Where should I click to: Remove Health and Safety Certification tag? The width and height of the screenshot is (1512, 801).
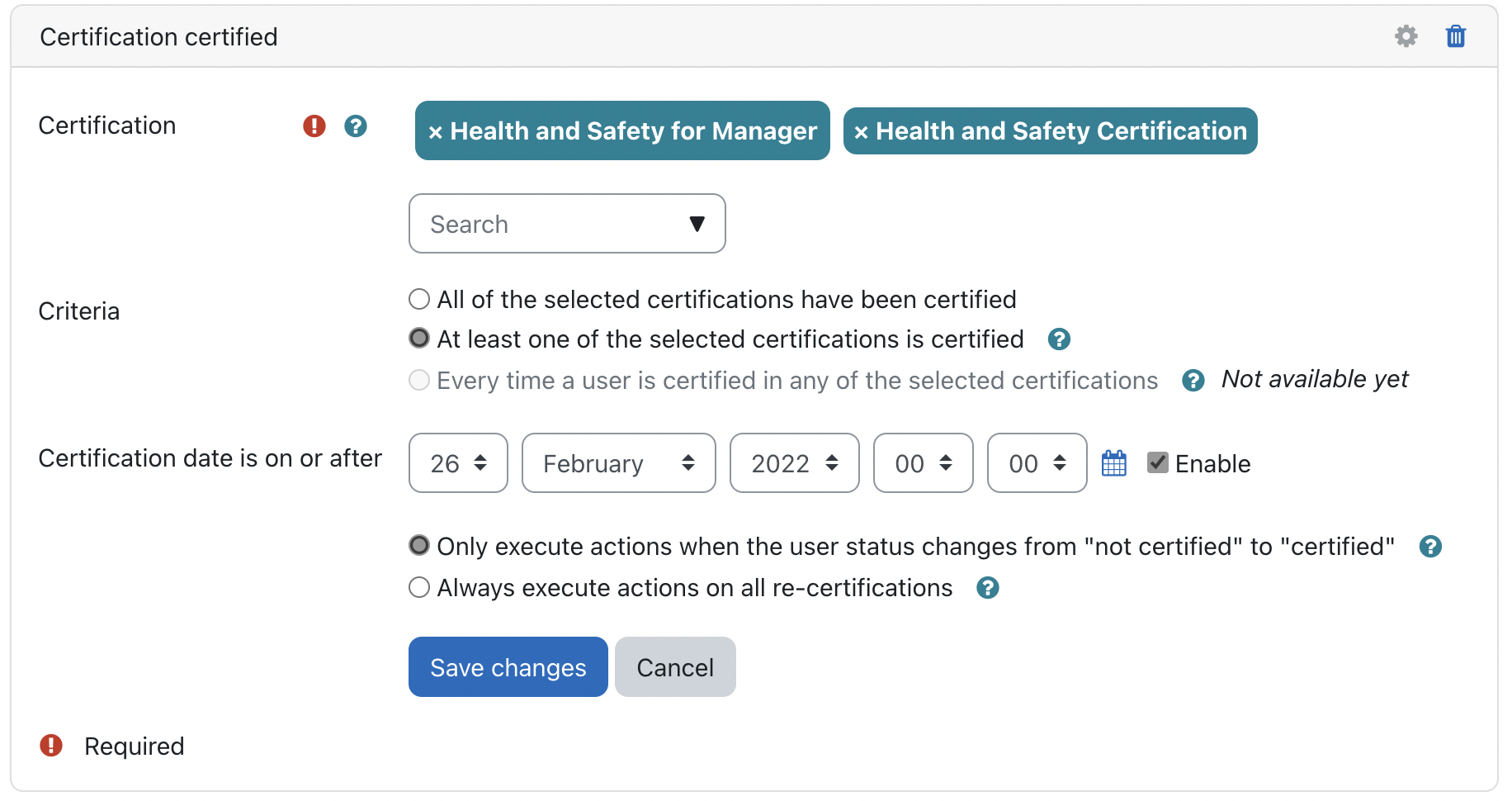(x=861, y=132)
